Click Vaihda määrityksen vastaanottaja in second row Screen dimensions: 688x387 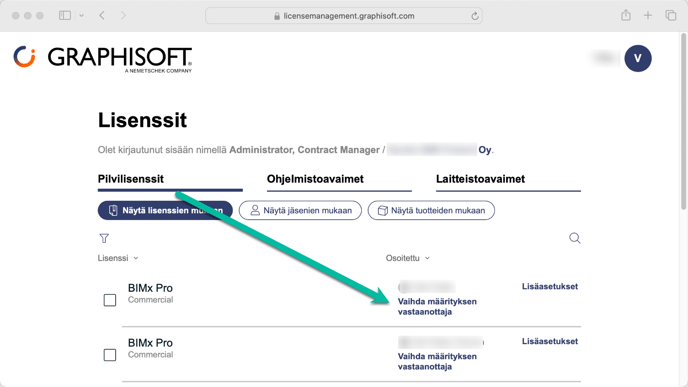coord(437,362)
